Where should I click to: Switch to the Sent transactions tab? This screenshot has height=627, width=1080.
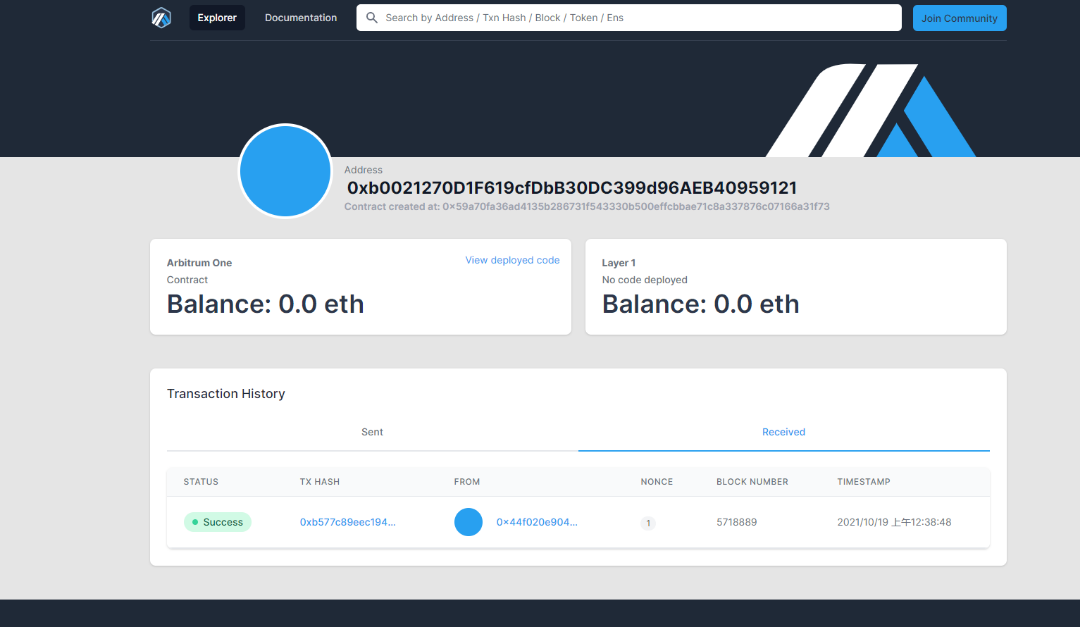click(372, 432)
